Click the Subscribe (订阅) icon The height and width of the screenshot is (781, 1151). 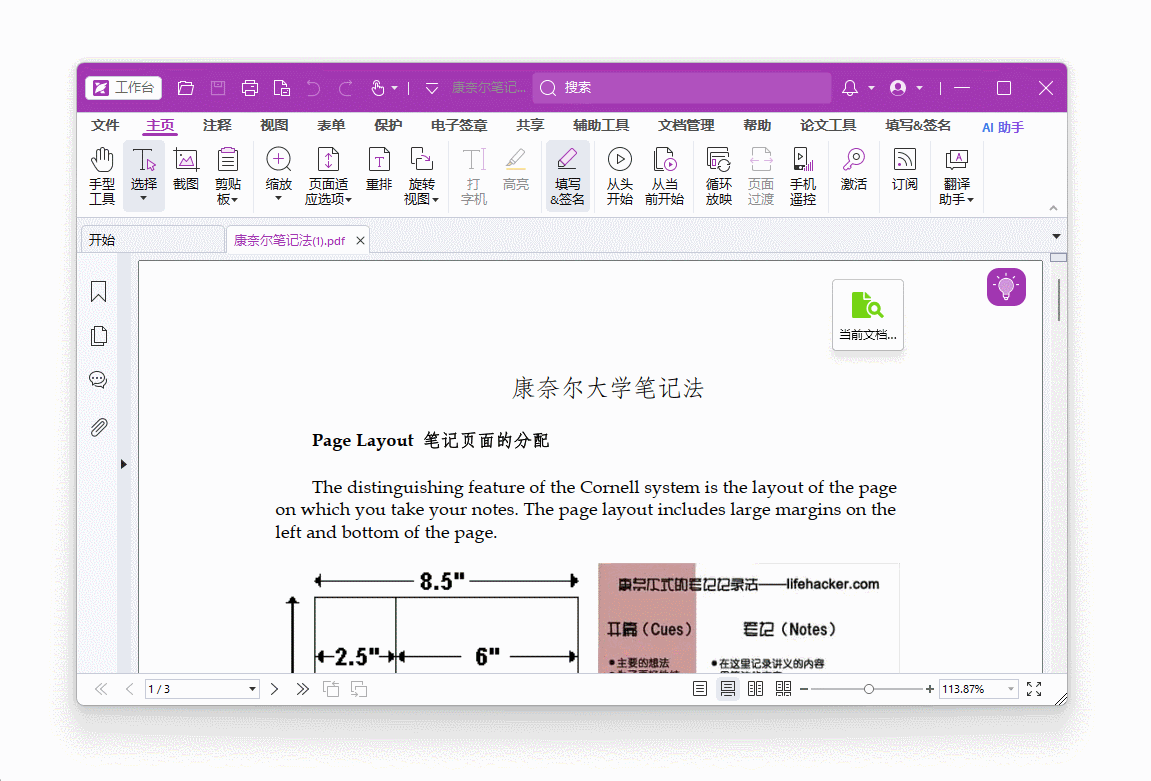[904, 170]
